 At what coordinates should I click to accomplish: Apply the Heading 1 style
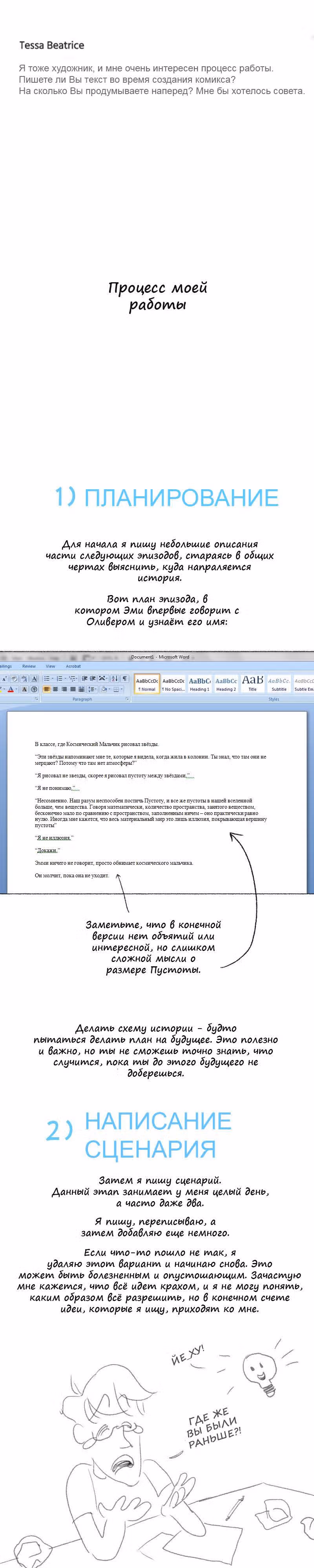[199, 684]
